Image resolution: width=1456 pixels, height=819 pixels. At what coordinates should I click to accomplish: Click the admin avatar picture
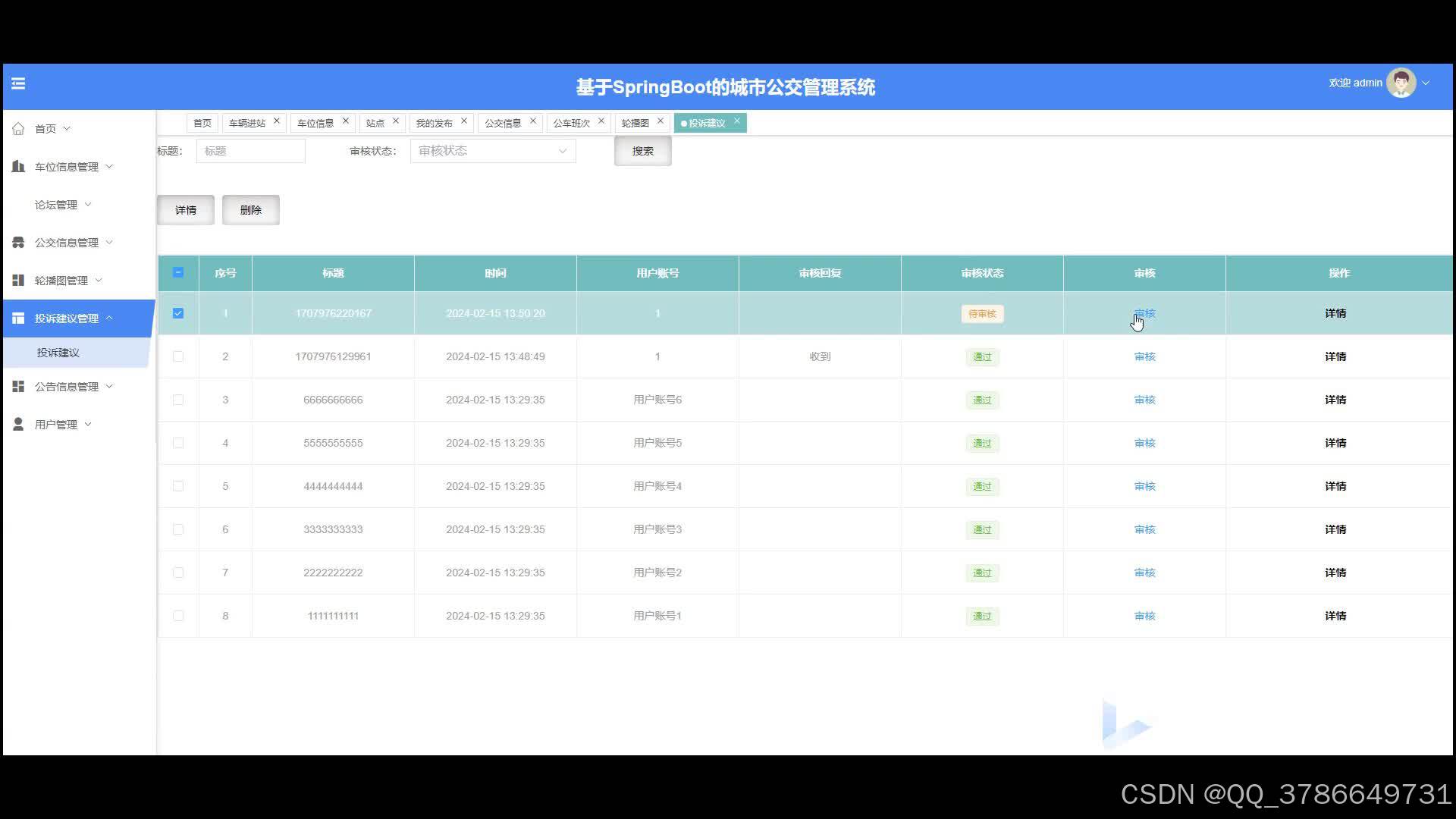coord(1400,83)
